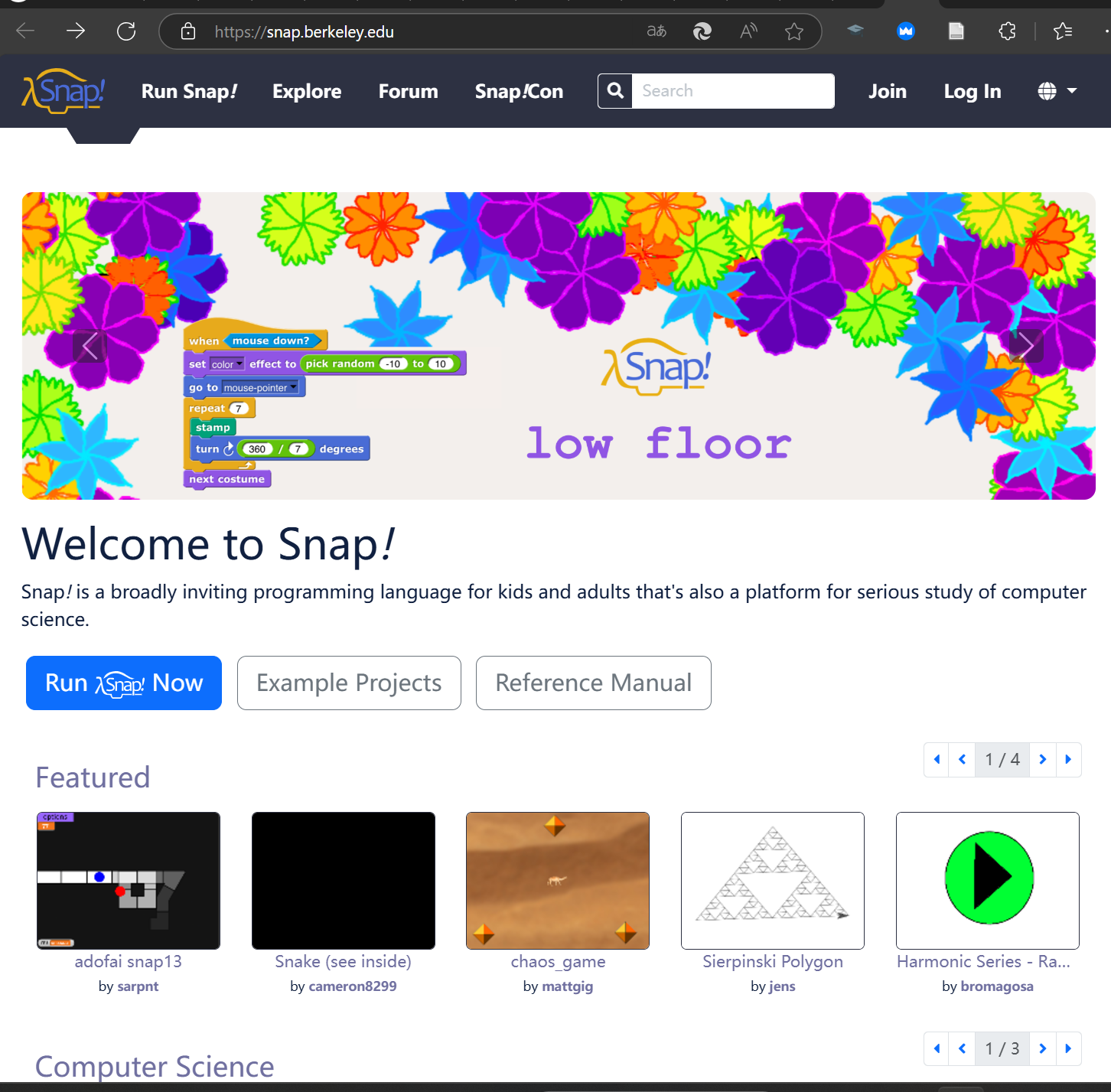Go to previous page of Computer Science projects
Viewport: 1111px width, 1092px height.
[x=962, y=1048]
